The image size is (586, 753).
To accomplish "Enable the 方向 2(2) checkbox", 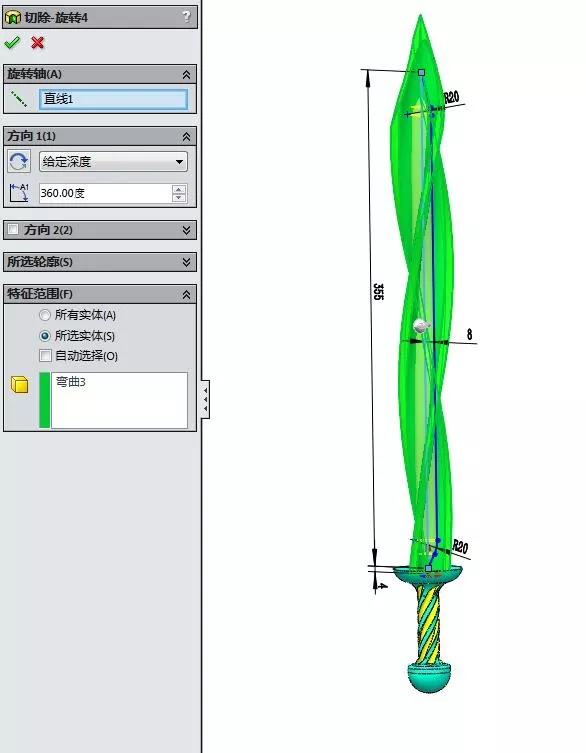I will pos(13,230).
